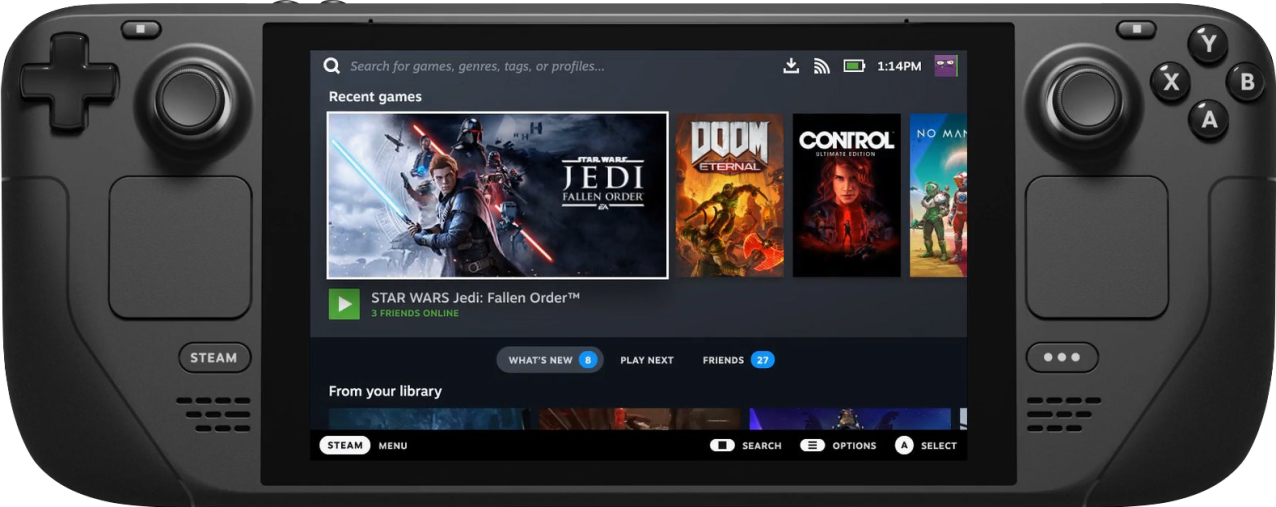
Task: Click the on-screen STEAM menu pill
Action: pyautogui.click(x=345, y=445)
